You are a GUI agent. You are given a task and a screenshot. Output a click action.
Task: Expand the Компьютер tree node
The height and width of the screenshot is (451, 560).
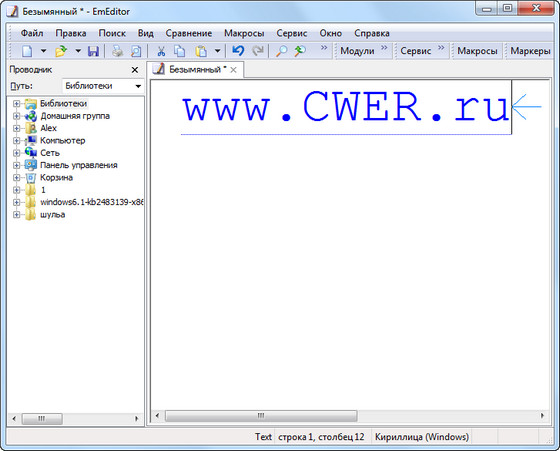pyautogui.click(x=16, y=141)
